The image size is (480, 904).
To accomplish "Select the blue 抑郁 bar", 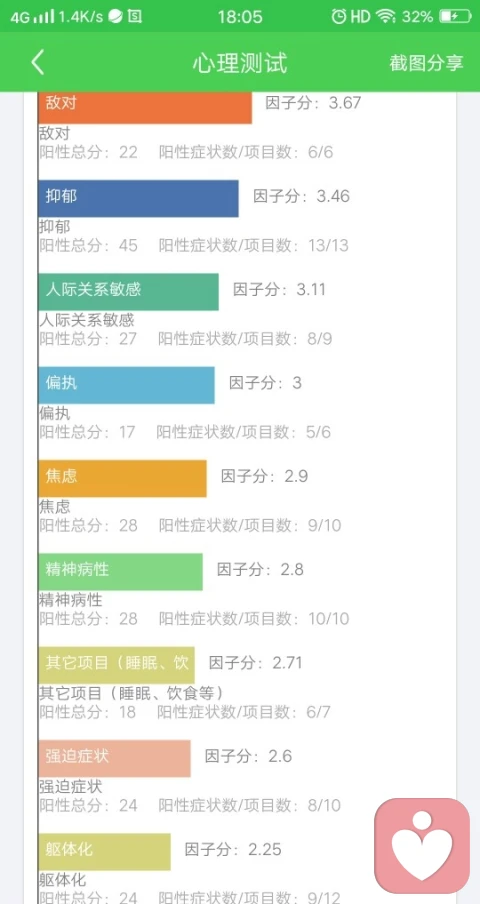I will [x=138, y=198].
